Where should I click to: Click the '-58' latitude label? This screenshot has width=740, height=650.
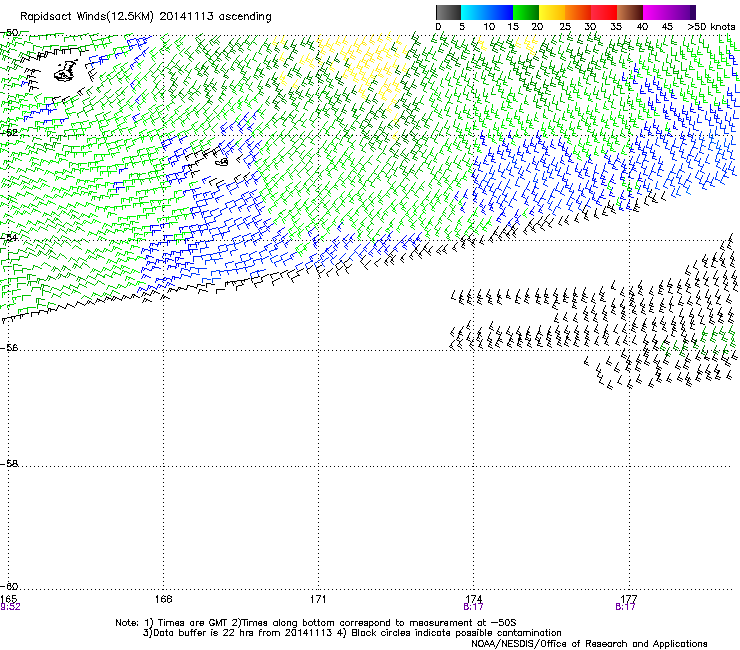click(9, 464)
